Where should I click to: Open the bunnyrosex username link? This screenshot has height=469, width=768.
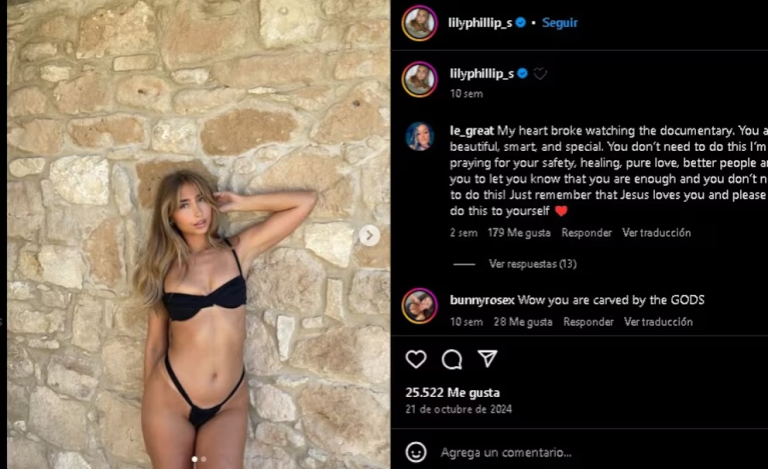tap(482, 300)
